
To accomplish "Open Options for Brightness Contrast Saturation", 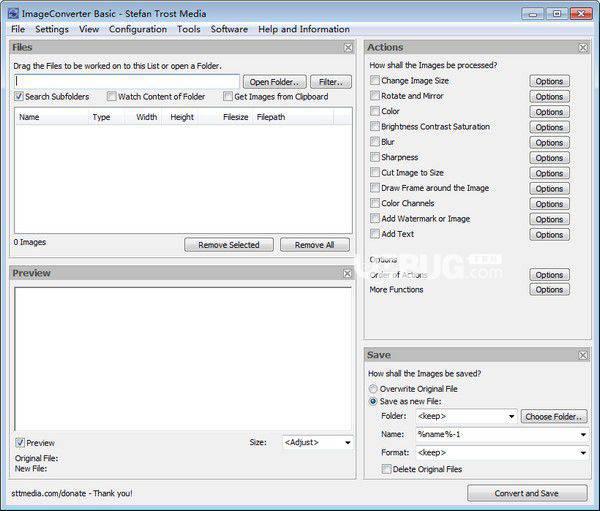I will (549, 127).
